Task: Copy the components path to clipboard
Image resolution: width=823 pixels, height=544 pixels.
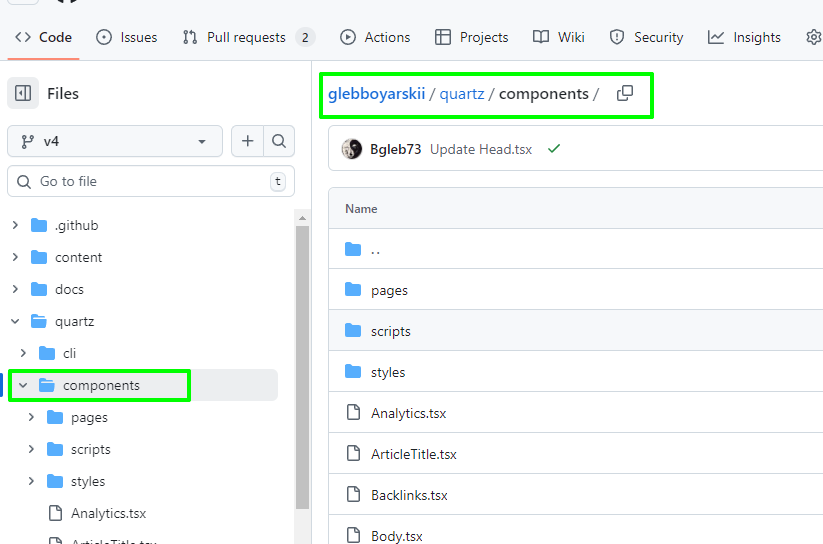Action: (625, 94)
